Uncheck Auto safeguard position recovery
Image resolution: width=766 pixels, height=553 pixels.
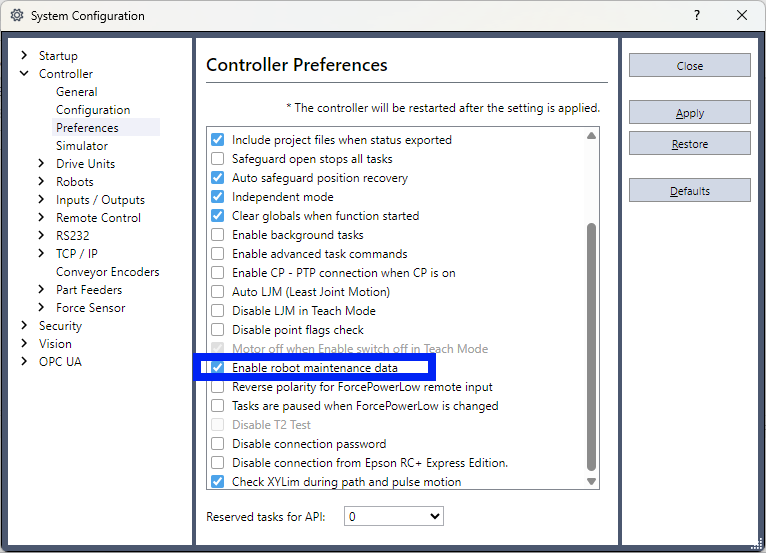click(x=217, y=178)
